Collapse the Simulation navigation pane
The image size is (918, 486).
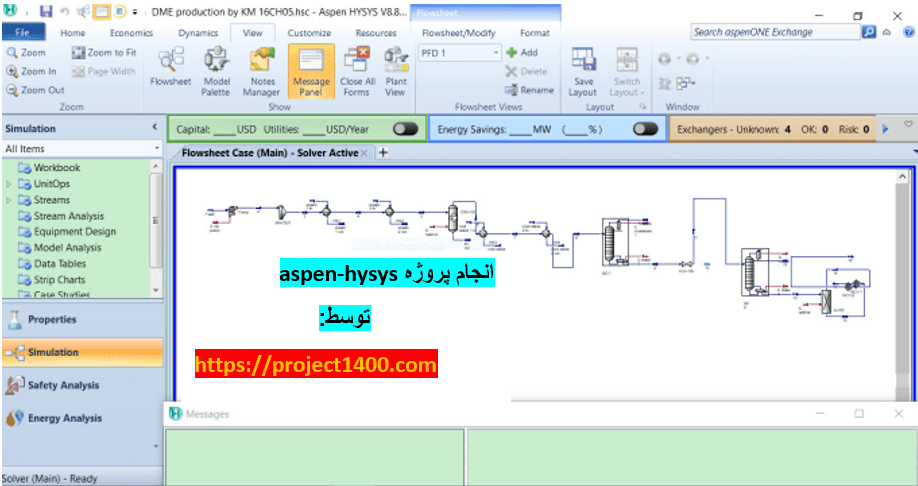coord(155,128)
